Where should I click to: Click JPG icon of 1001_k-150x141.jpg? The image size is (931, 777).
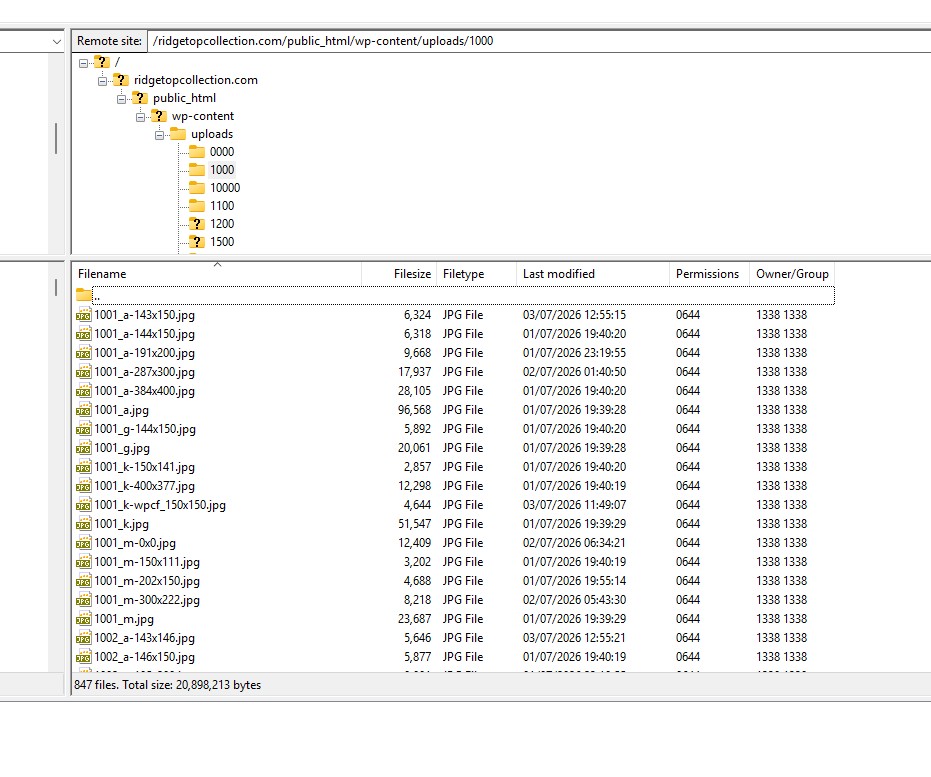pos(84,467)
